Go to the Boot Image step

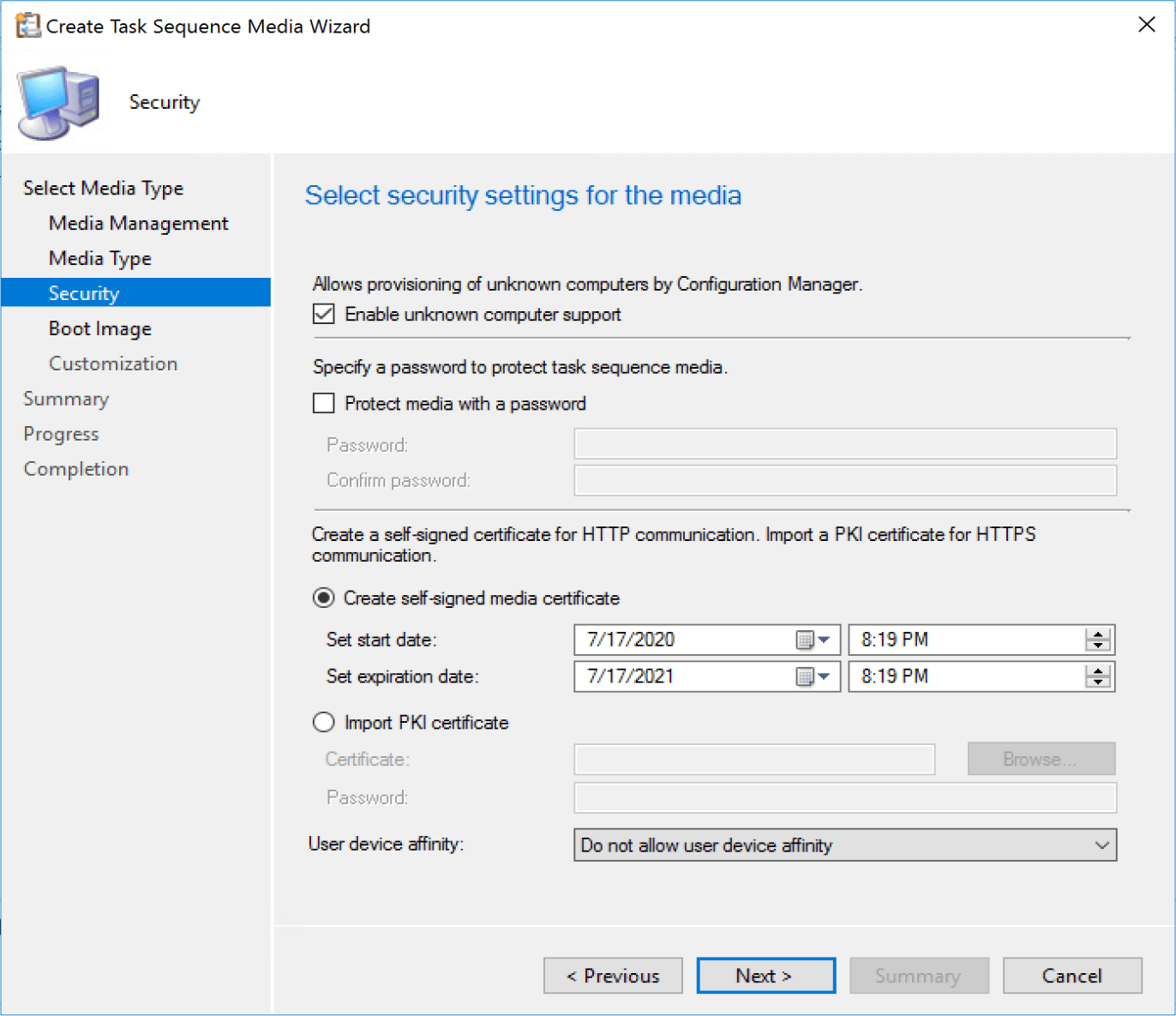pos(99,328)
